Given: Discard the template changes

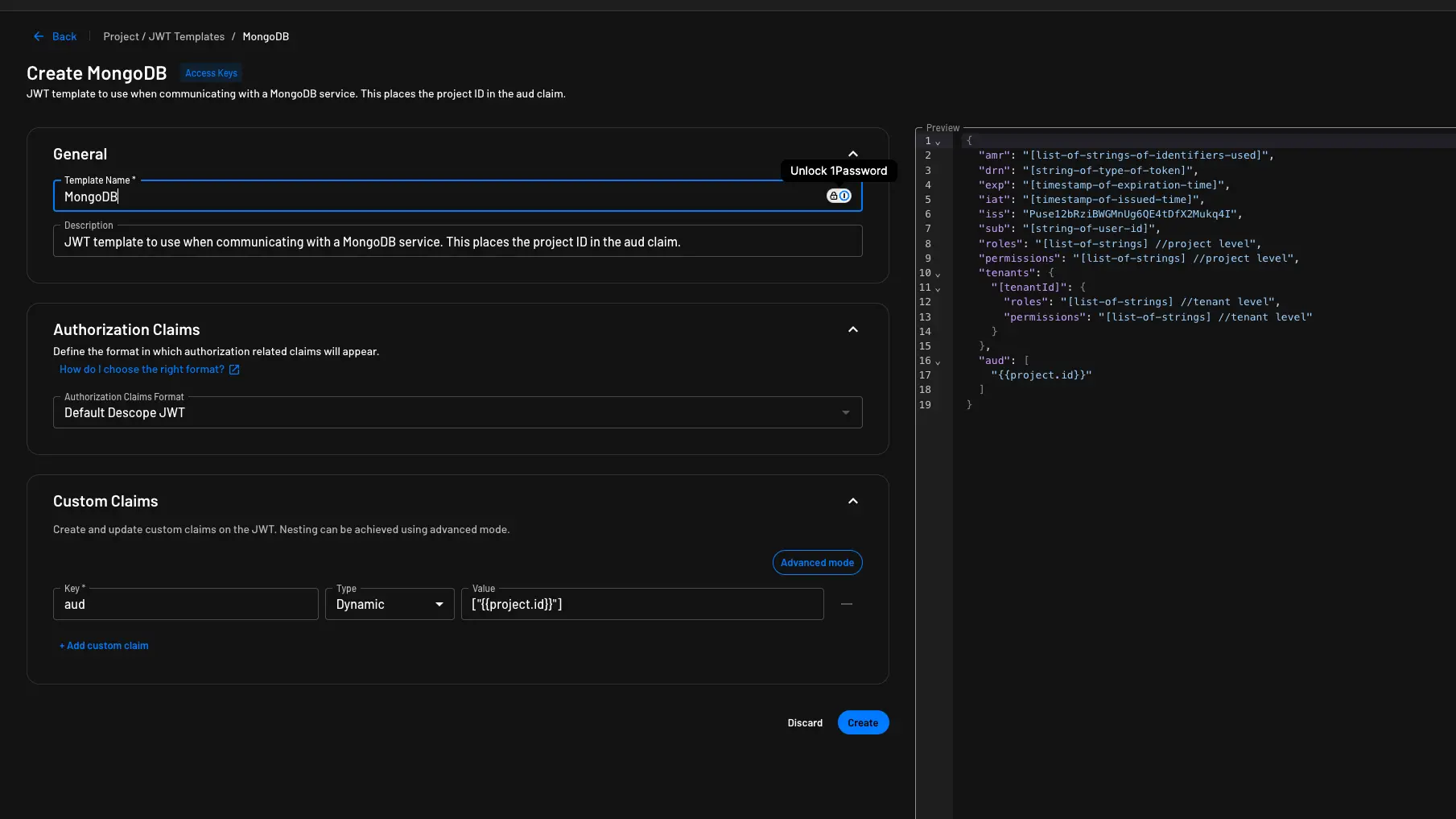Looking at the screenshot, I should click(805, 723).
